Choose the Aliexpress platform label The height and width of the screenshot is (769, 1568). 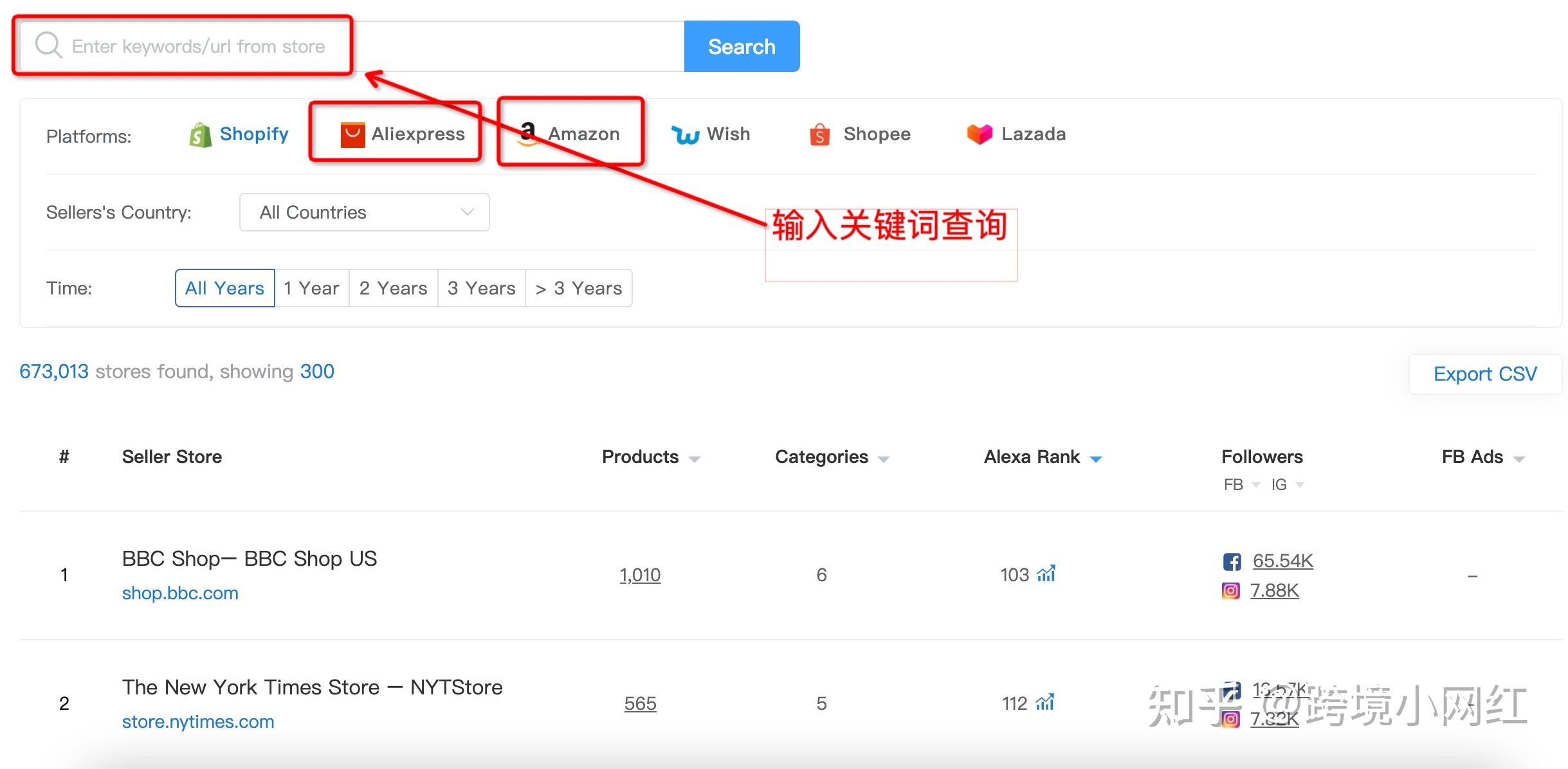pyautogui.click(x=418, y=134)
